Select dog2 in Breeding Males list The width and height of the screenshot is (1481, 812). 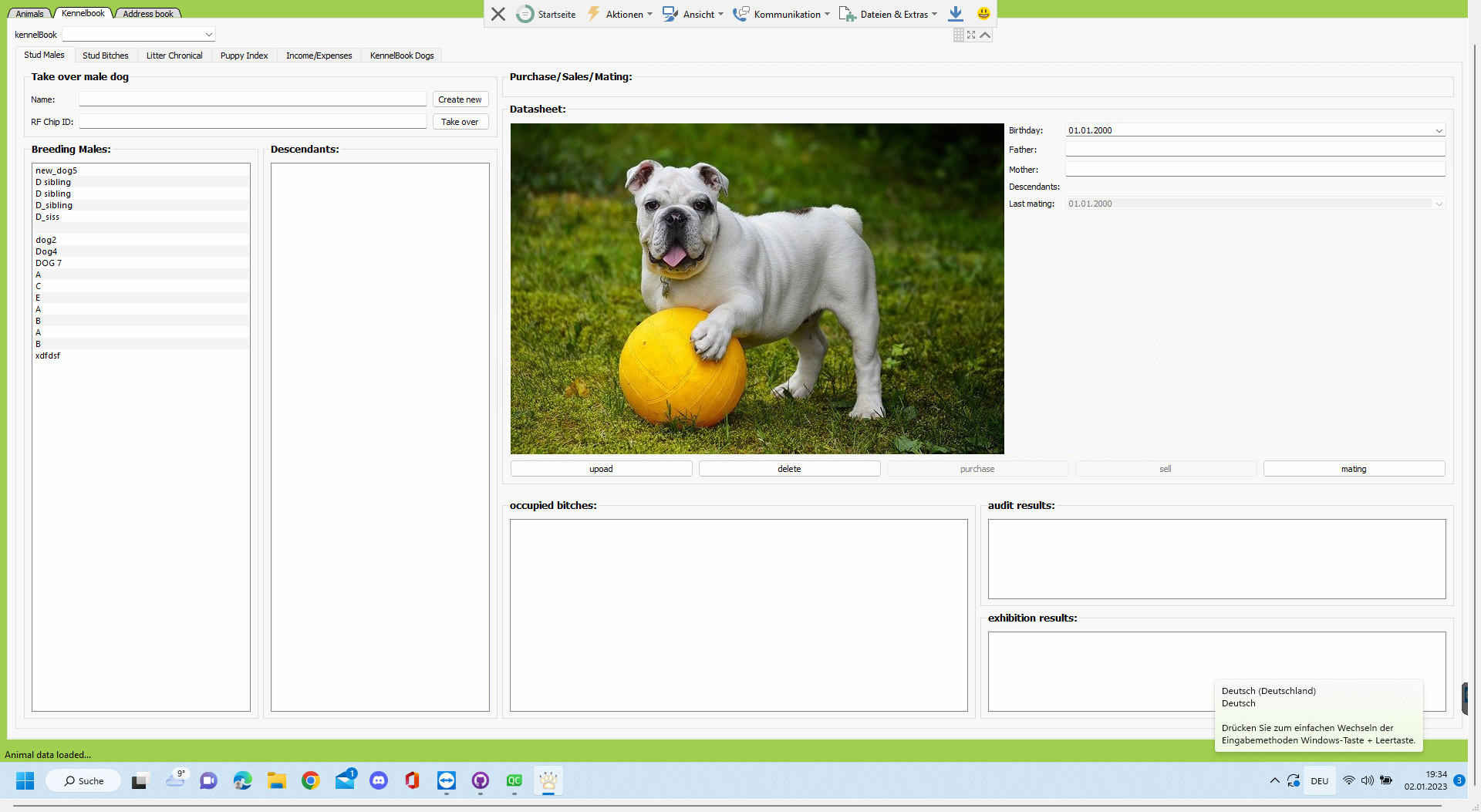(141, 240)
